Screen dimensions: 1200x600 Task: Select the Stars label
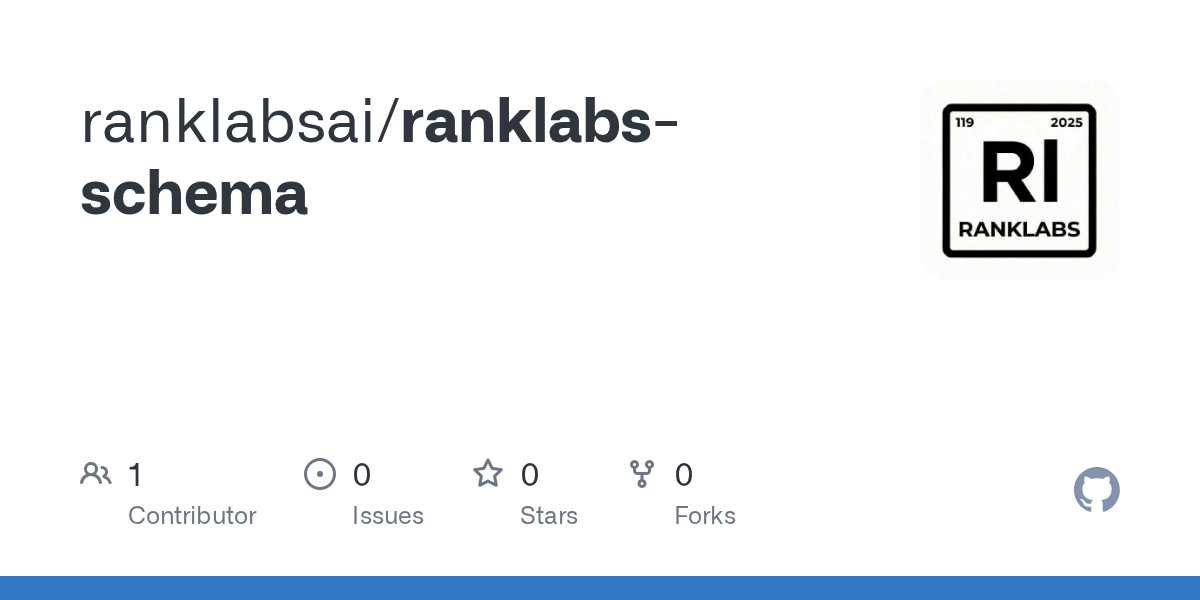549,516
